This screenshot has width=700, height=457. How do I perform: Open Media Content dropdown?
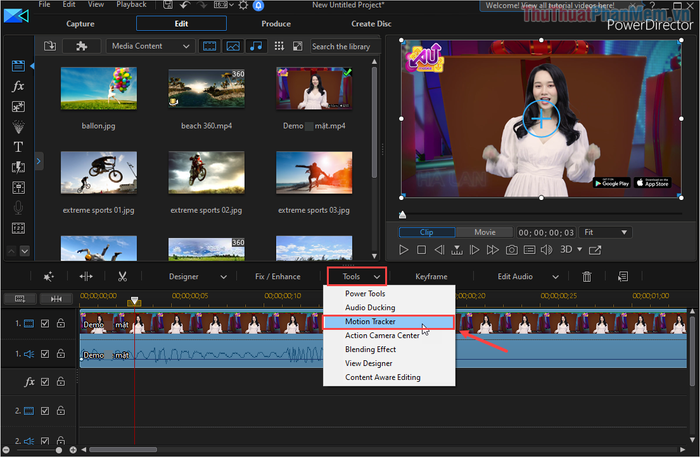(x=150, y=46)
